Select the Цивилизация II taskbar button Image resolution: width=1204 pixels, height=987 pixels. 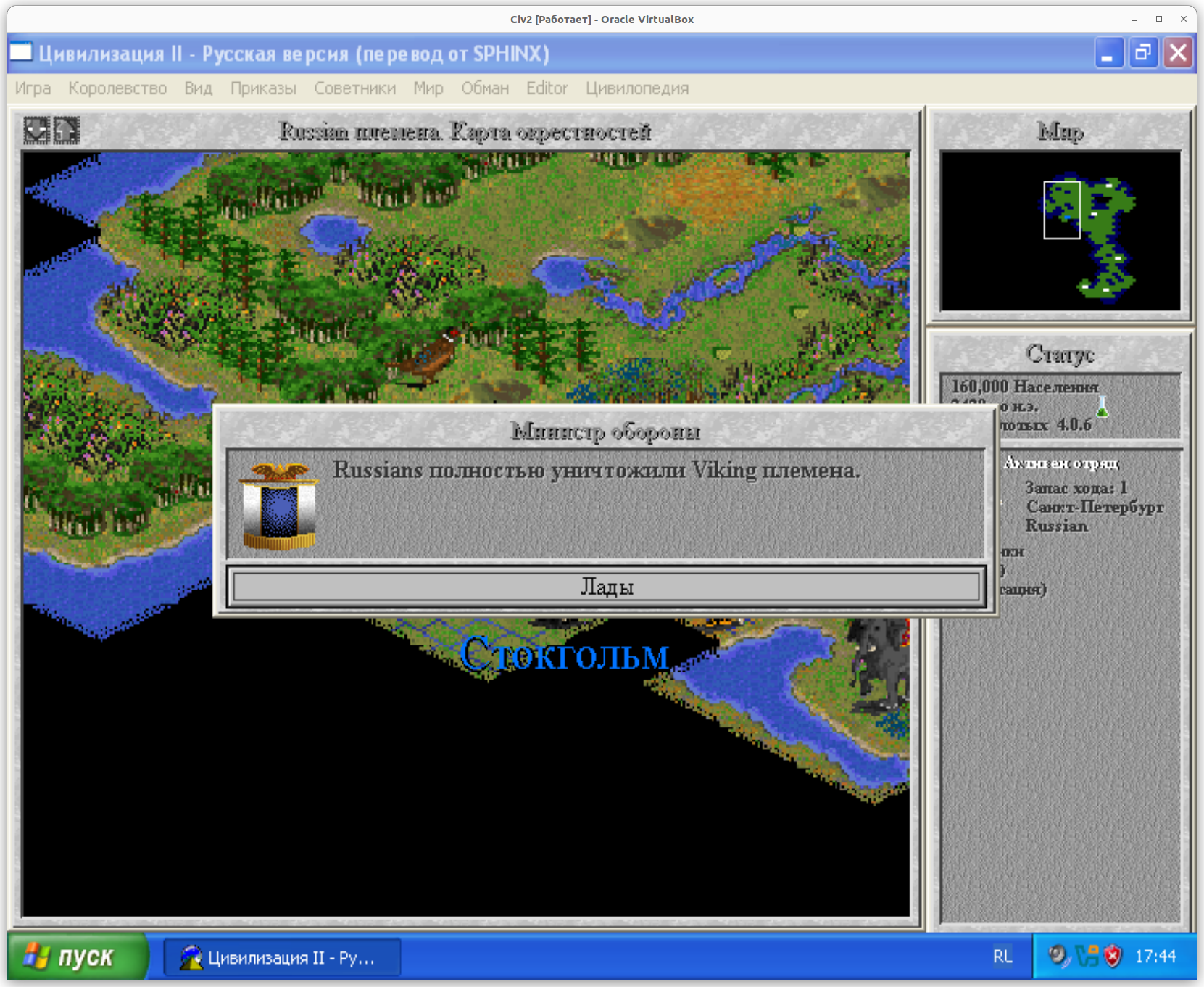coord(282,957)
